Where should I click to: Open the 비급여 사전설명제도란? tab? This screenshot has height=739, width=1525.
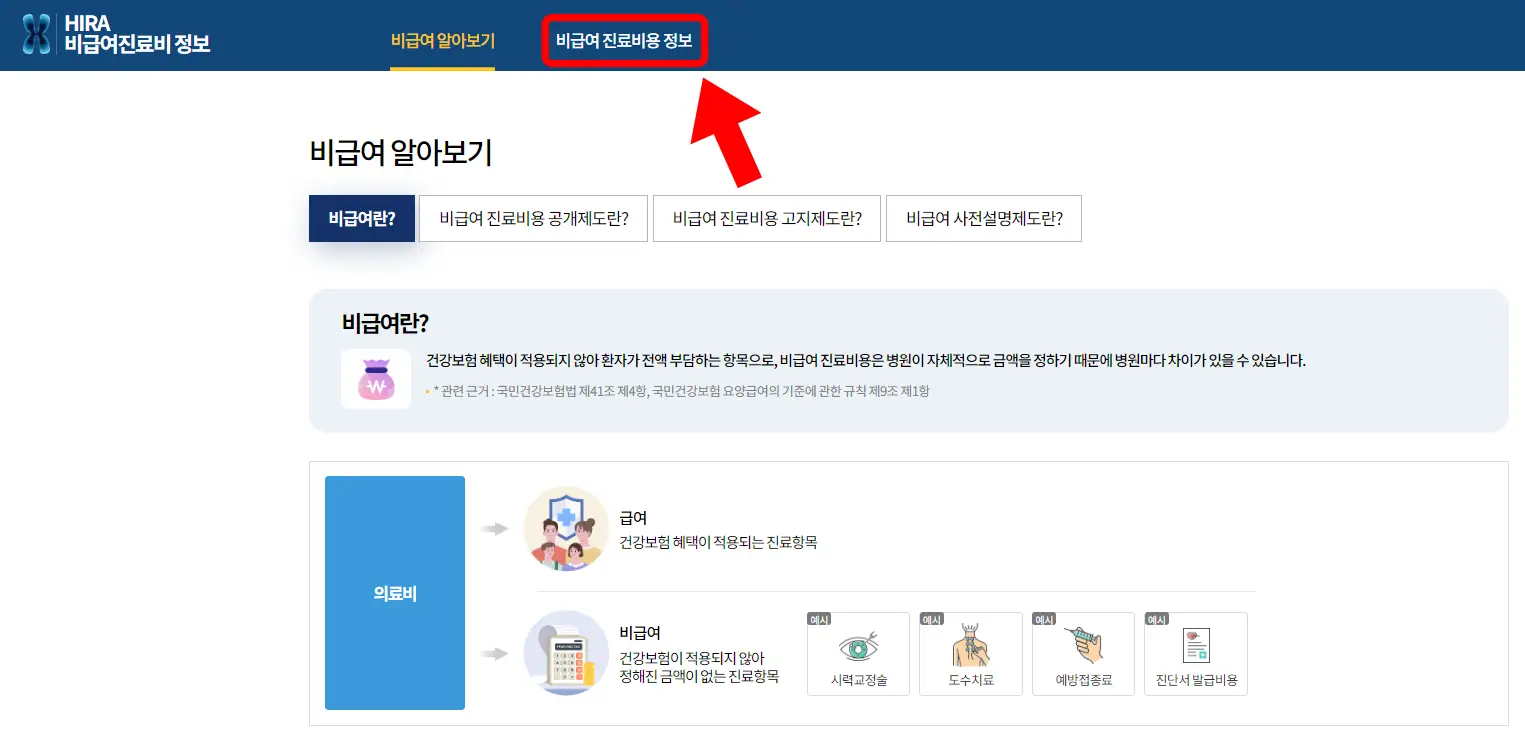(983, 218)
